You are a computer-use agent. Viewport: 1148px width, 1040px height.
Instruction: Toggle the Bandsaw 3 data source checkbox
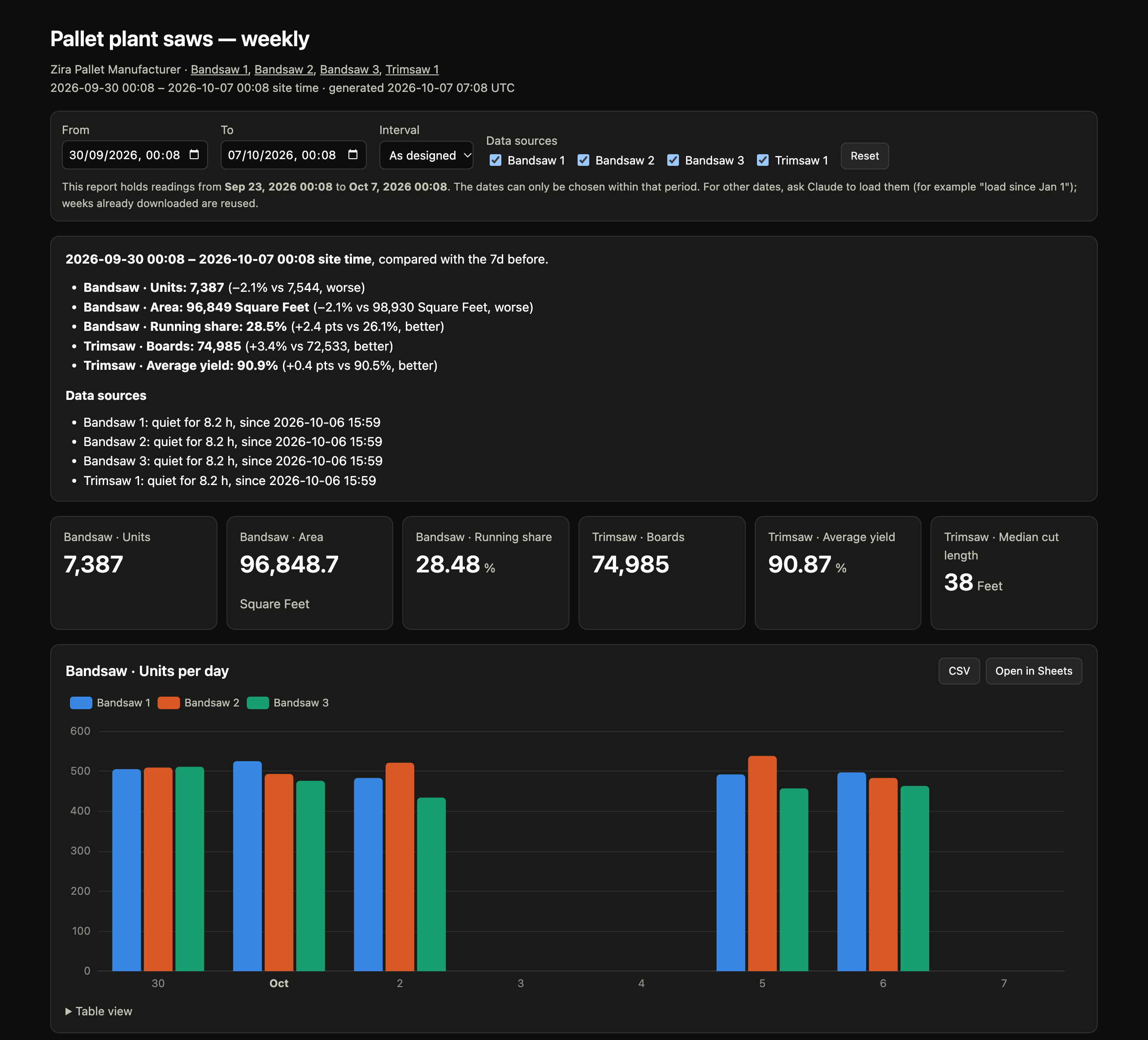[673, 160]
